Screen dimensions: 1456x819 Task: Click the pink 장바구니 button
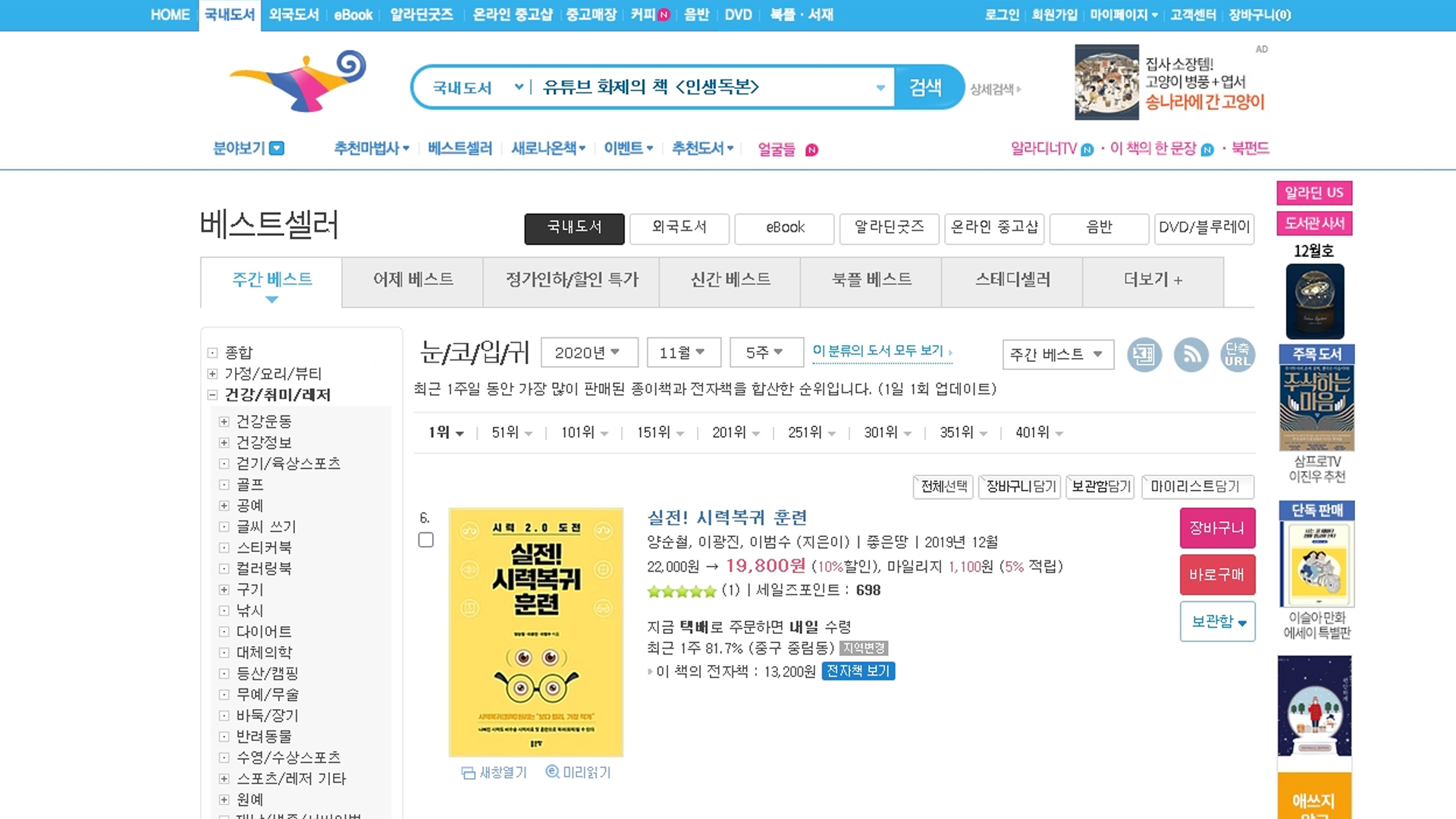click(1216, 528)
